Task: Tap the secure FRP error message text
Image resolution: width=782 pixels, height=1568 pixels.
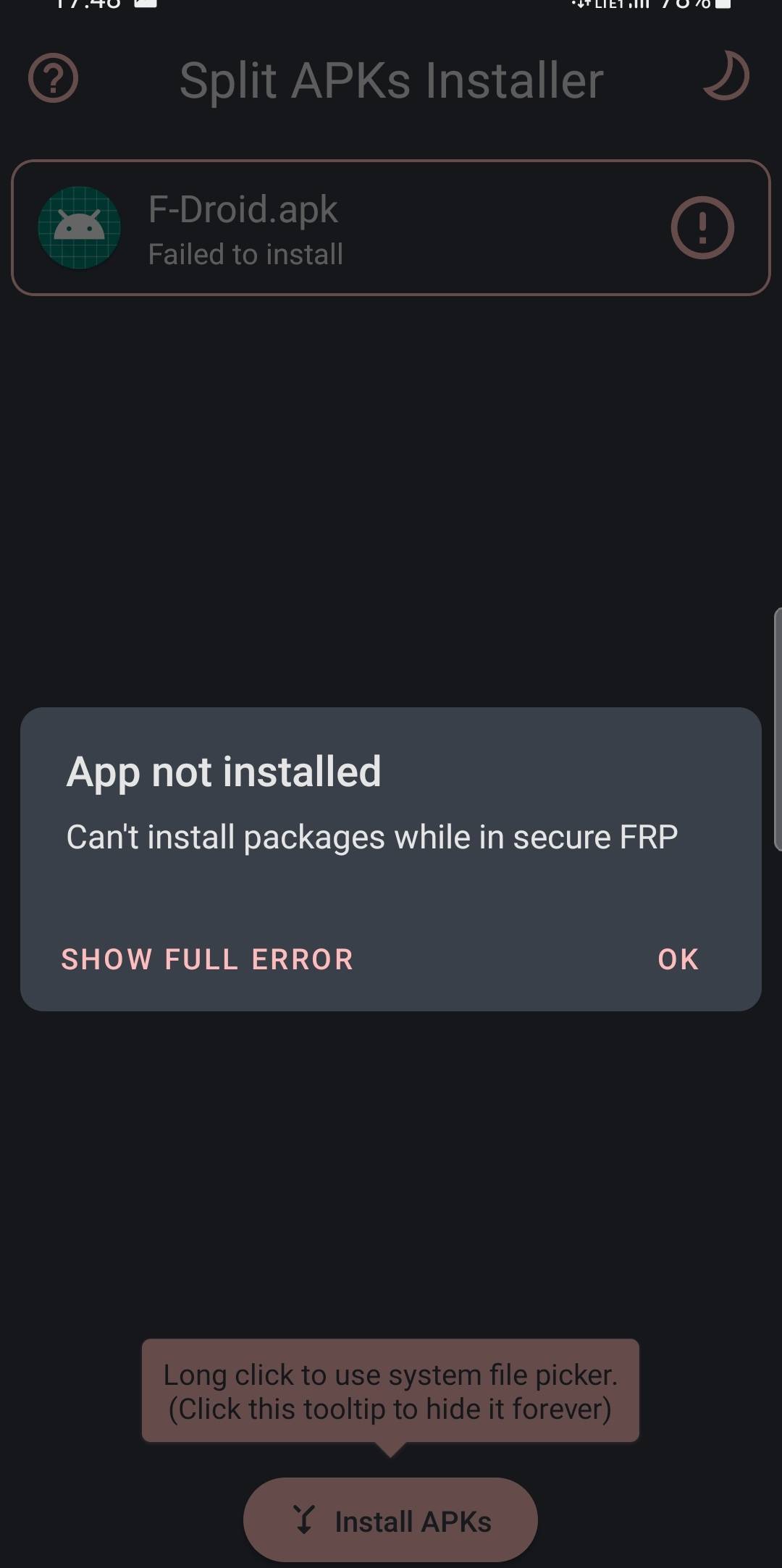Action: [x=372, y=838]
